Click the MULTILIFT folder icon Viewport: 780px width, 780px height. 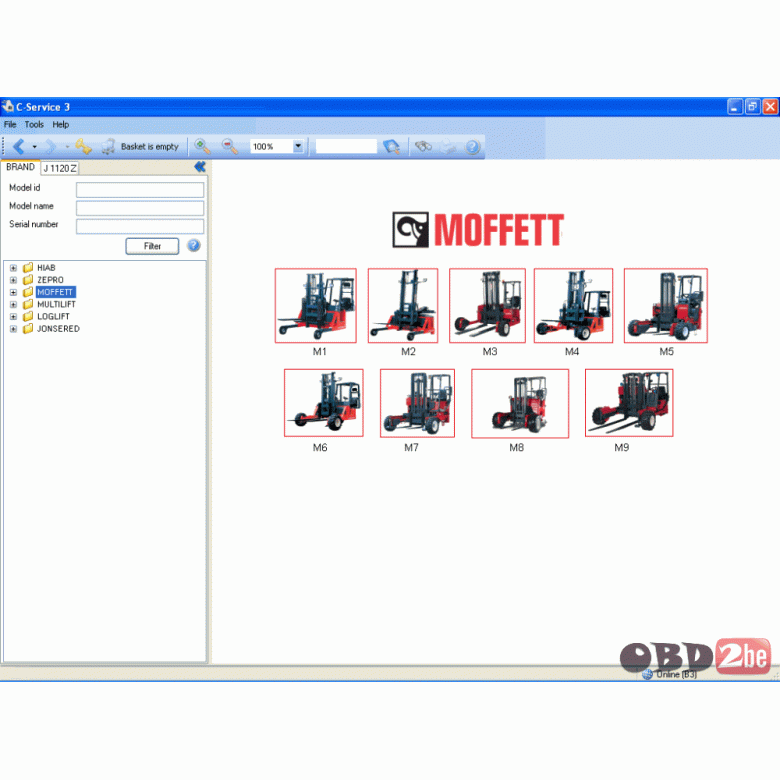click(28, 304)
